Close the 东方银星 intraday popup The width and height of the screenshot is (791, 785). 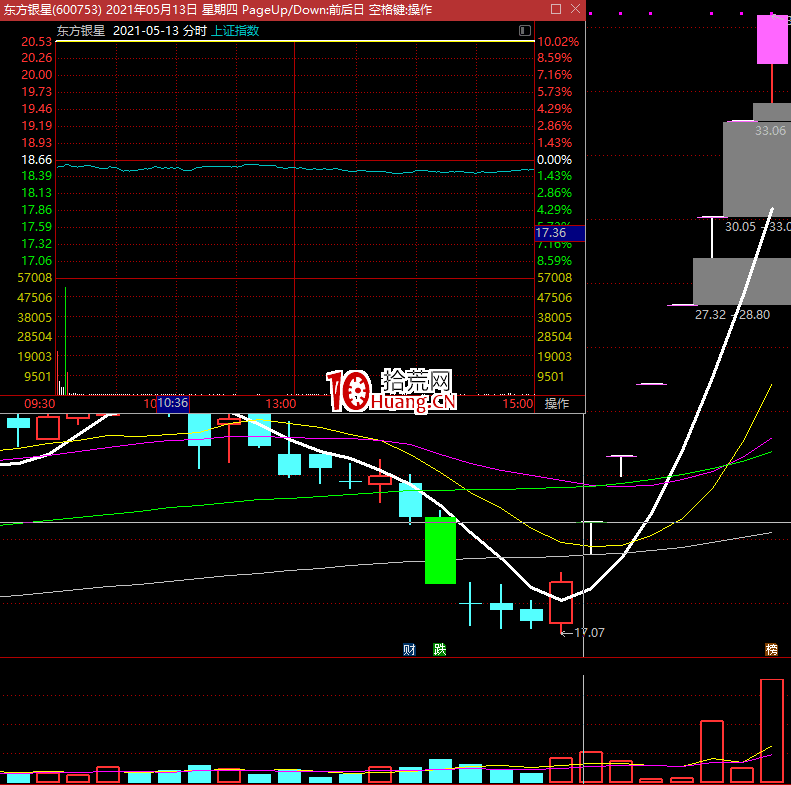point(575,9)
